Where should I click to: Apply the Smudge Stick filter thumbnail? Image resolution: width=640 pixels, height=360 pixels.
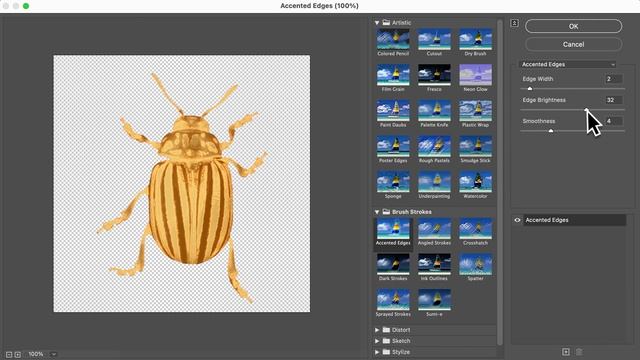(x=476, y=146)
